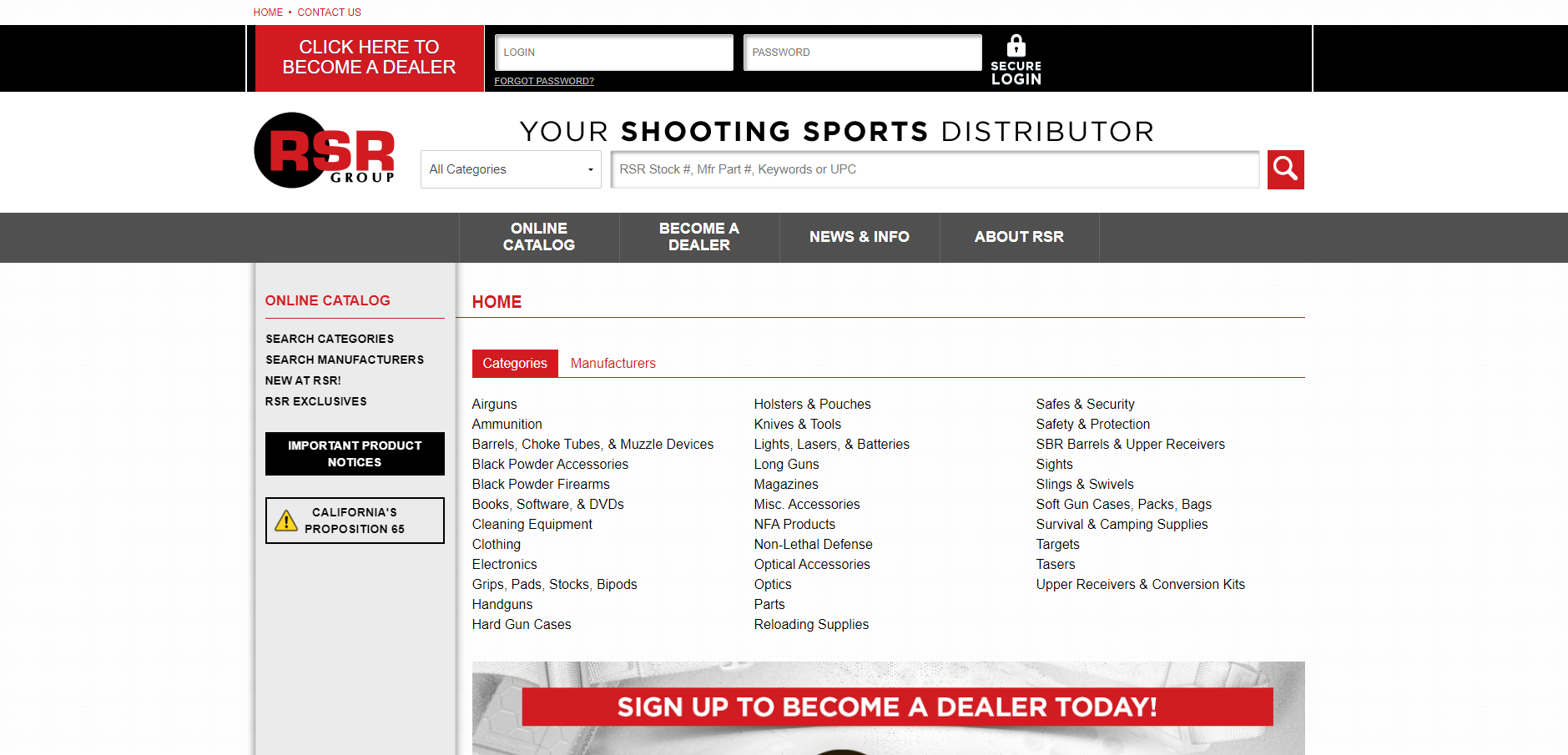Open Search Categories in sidebar

coord(330,339)
